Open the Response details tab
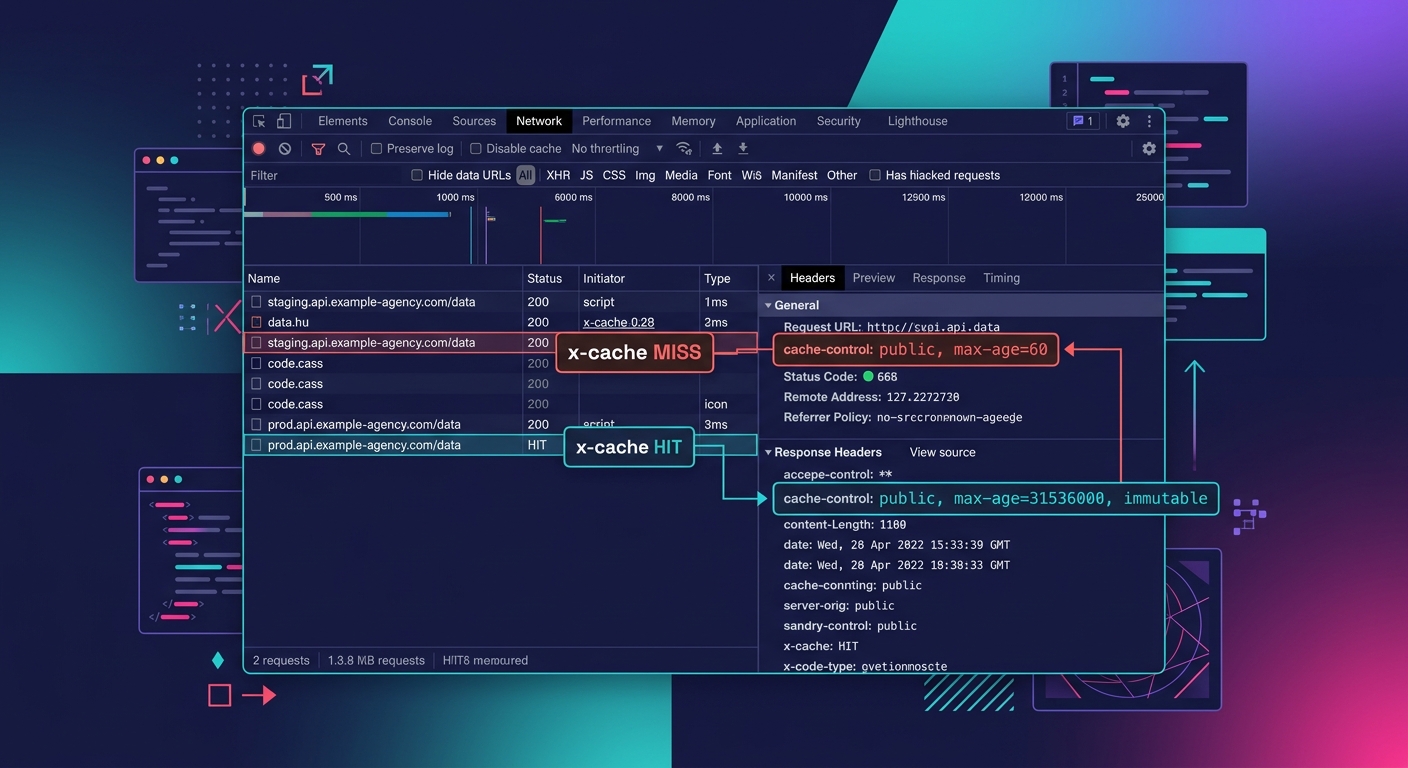 click(939, 278)
